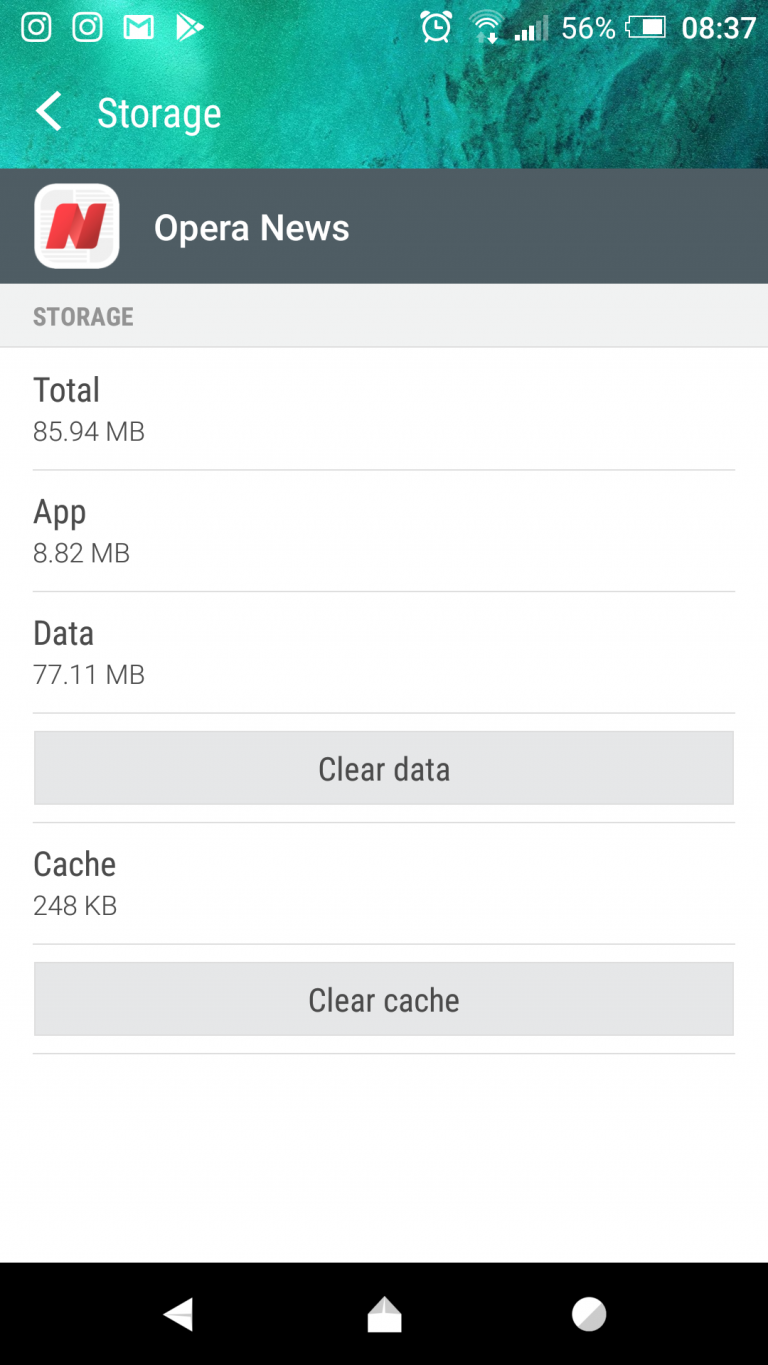Tap the 08:37 clock in status bar
The height and width of the screenshot is (1365, 768).
pyautogui.click(x=718, y=27)
